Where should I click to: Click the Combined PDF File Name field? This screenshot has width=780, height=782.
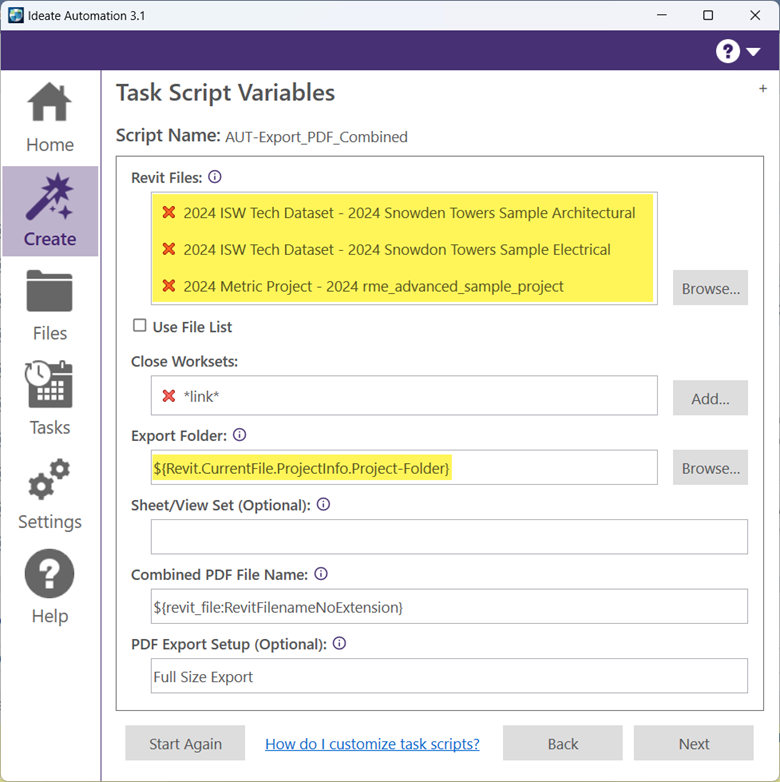(449, 606)
